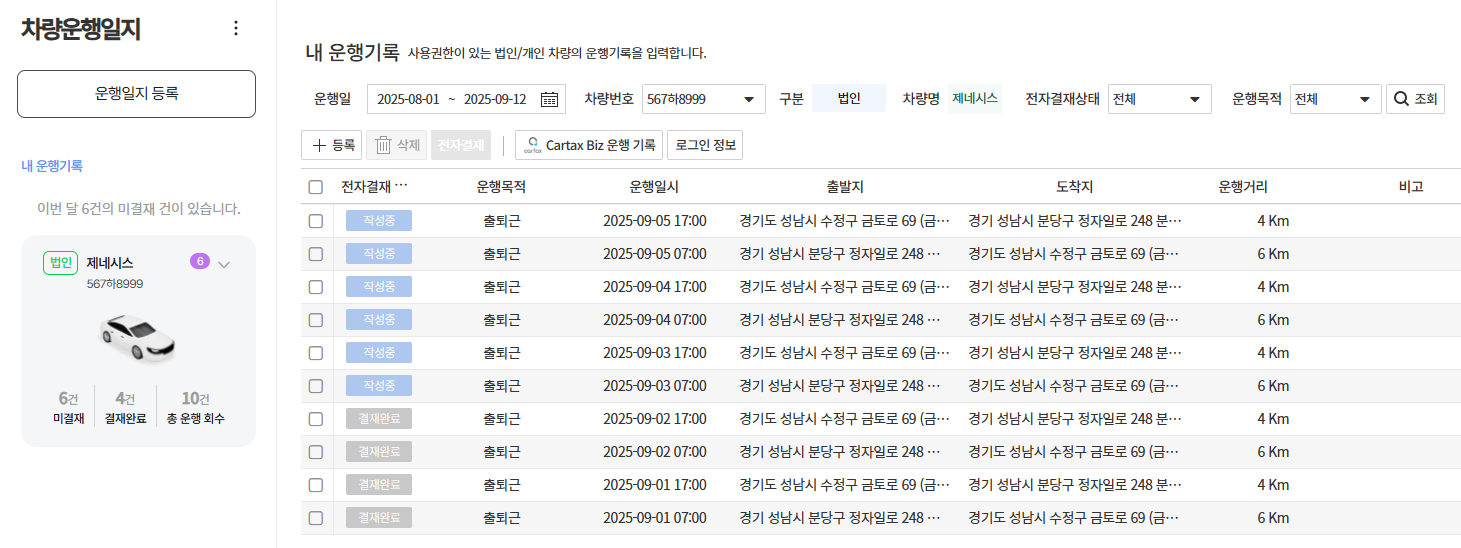Open the kebab menu beside 차량운행일지 title
Screen dimensions: 1461x548
coord(236,28)
